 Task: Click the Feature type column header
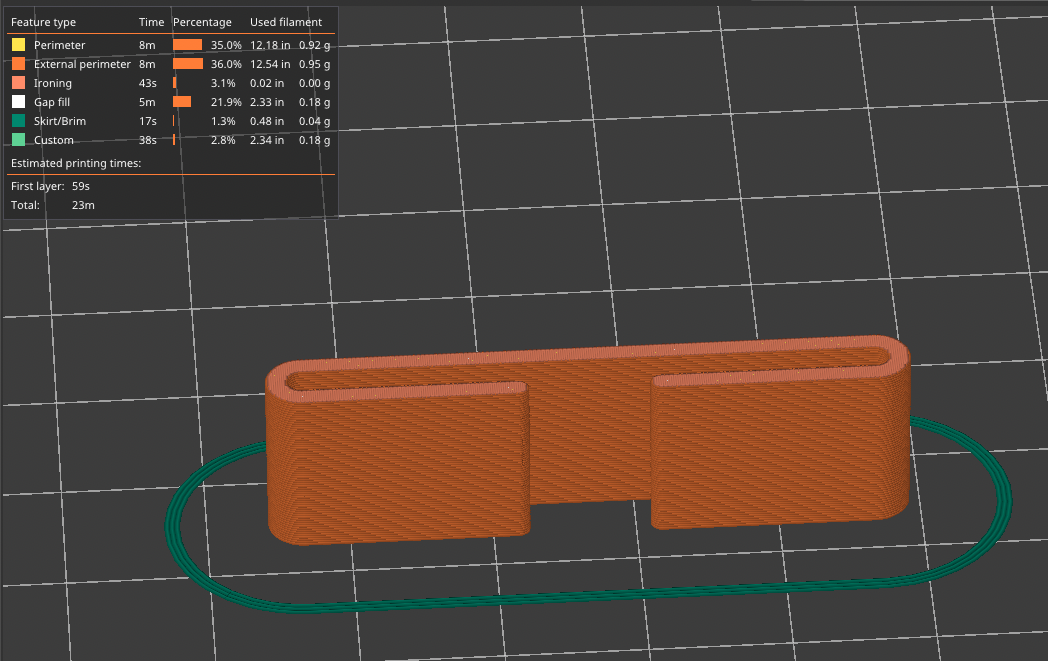(x=43, y=22)
